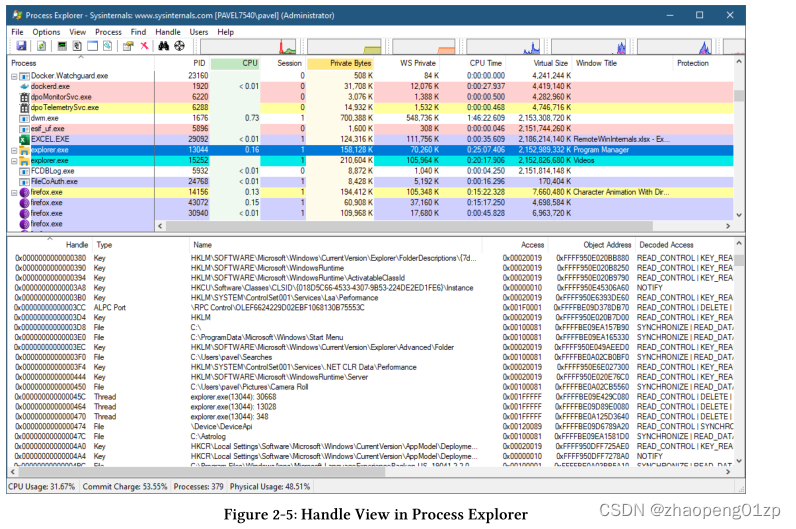Click the crosshair Find Window's Process icon

click(x=179, y=46)
